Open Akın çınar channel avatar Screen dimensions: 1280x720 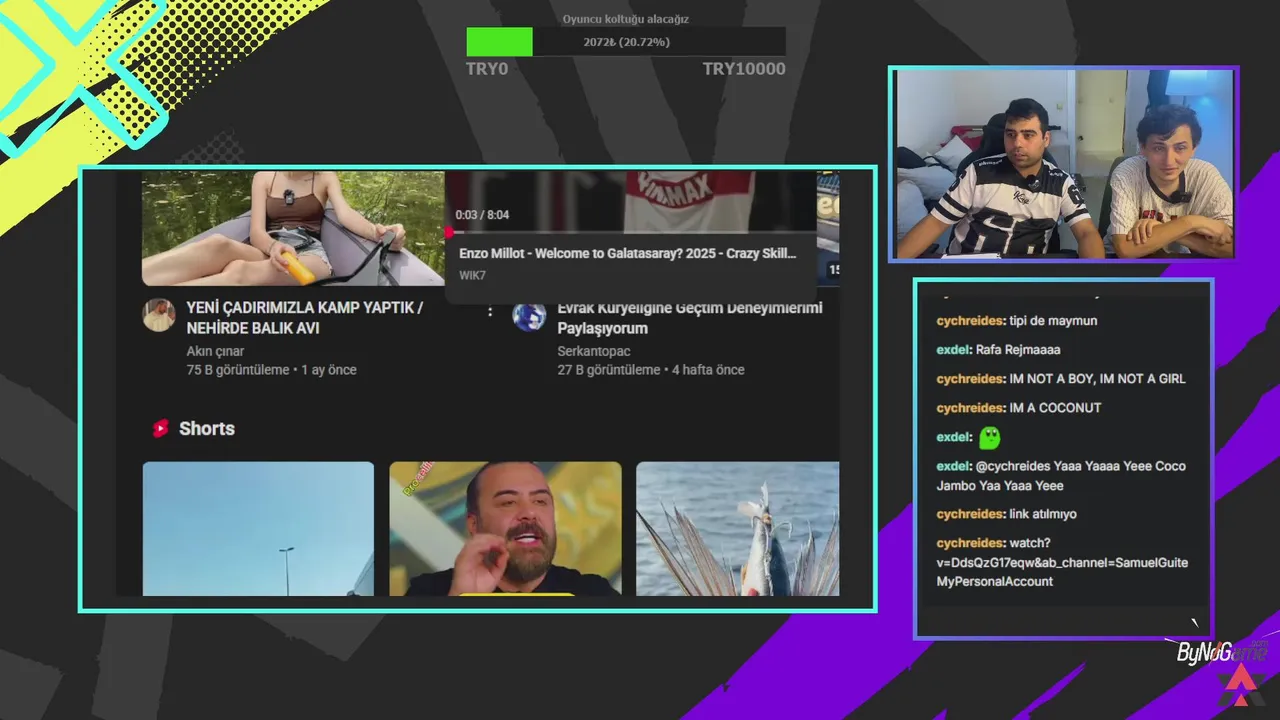[159, 315]
